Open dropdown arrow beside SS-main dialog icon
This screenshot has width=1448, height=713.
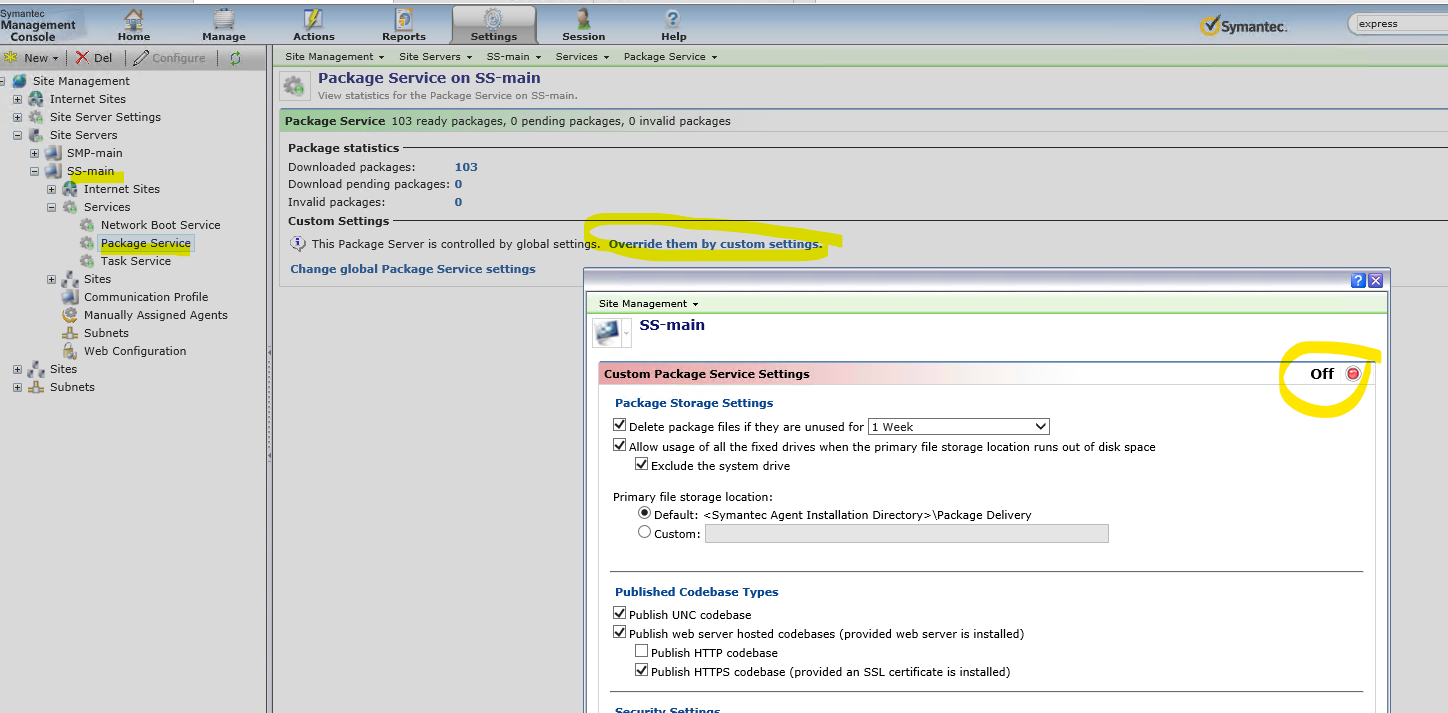pos(627,332)
